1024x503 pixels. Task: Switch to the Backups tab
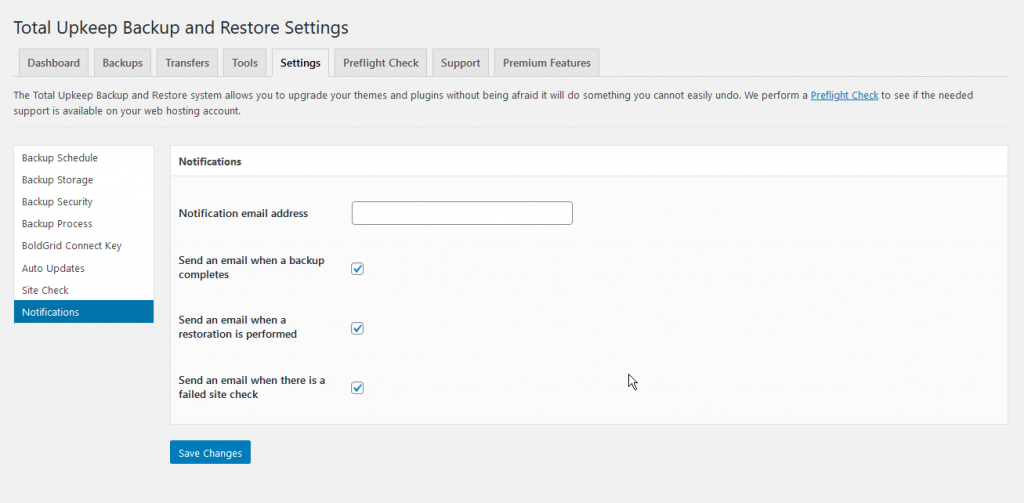coord(122,63)
